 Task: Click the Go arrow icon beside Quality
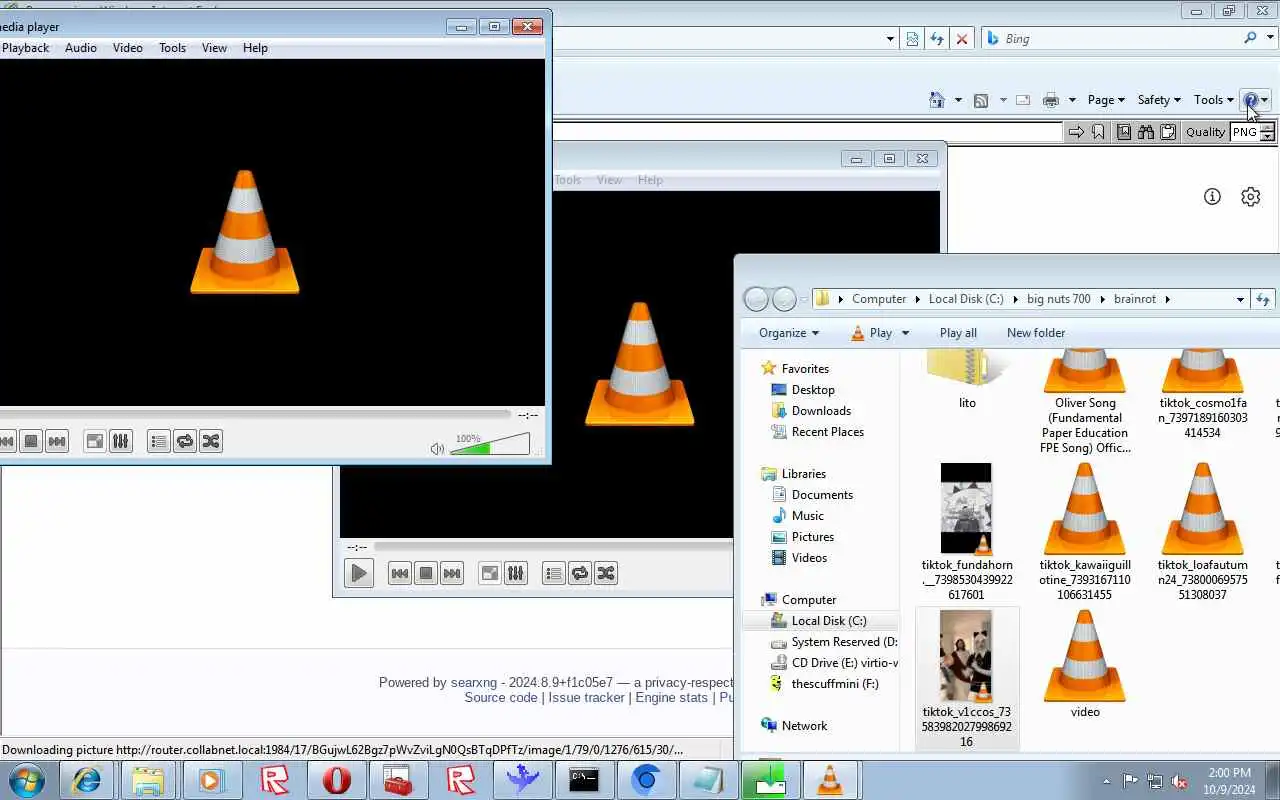(x=1076, y=132)
